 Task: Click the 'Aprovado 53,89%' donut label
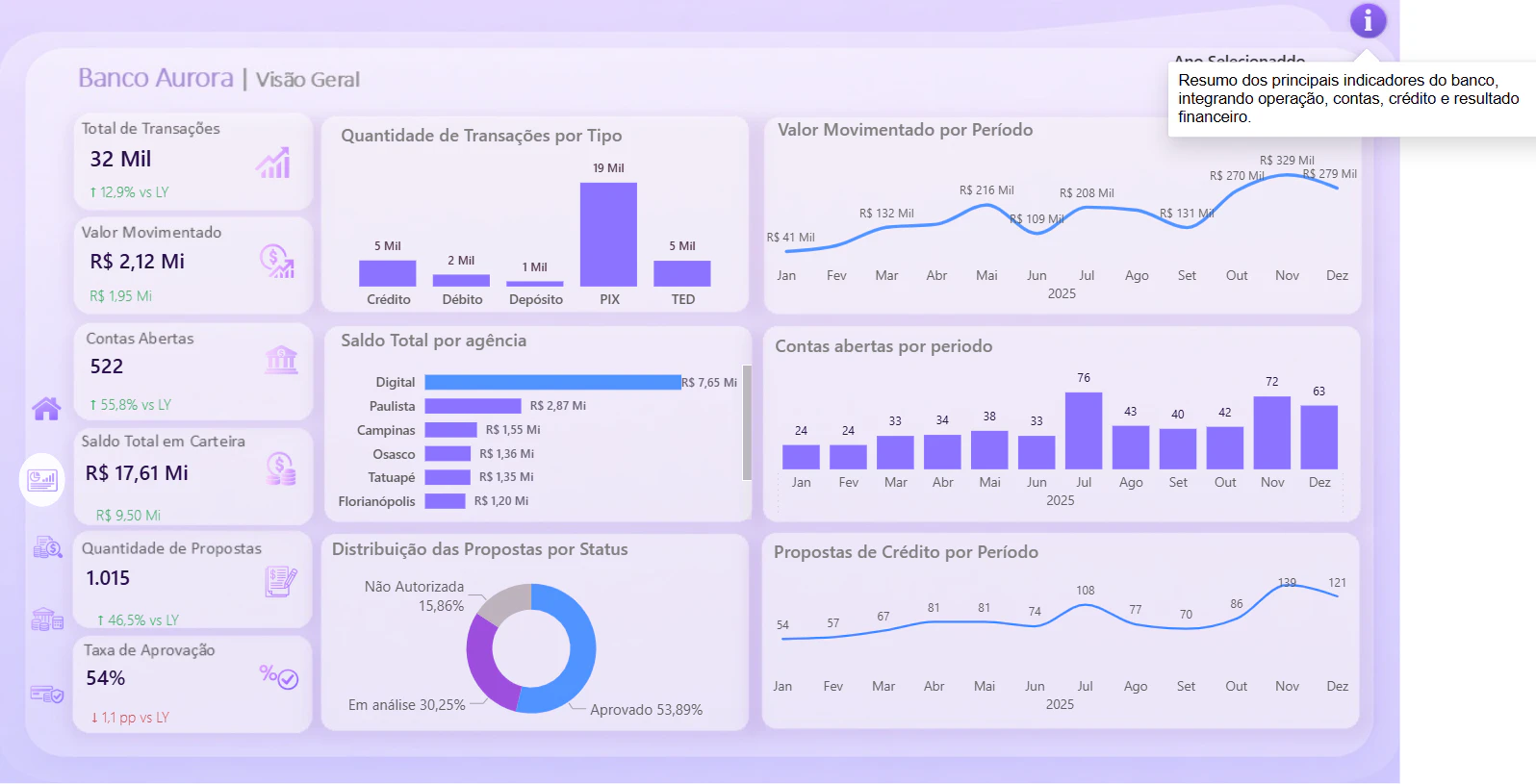click(x=646, y=710)
